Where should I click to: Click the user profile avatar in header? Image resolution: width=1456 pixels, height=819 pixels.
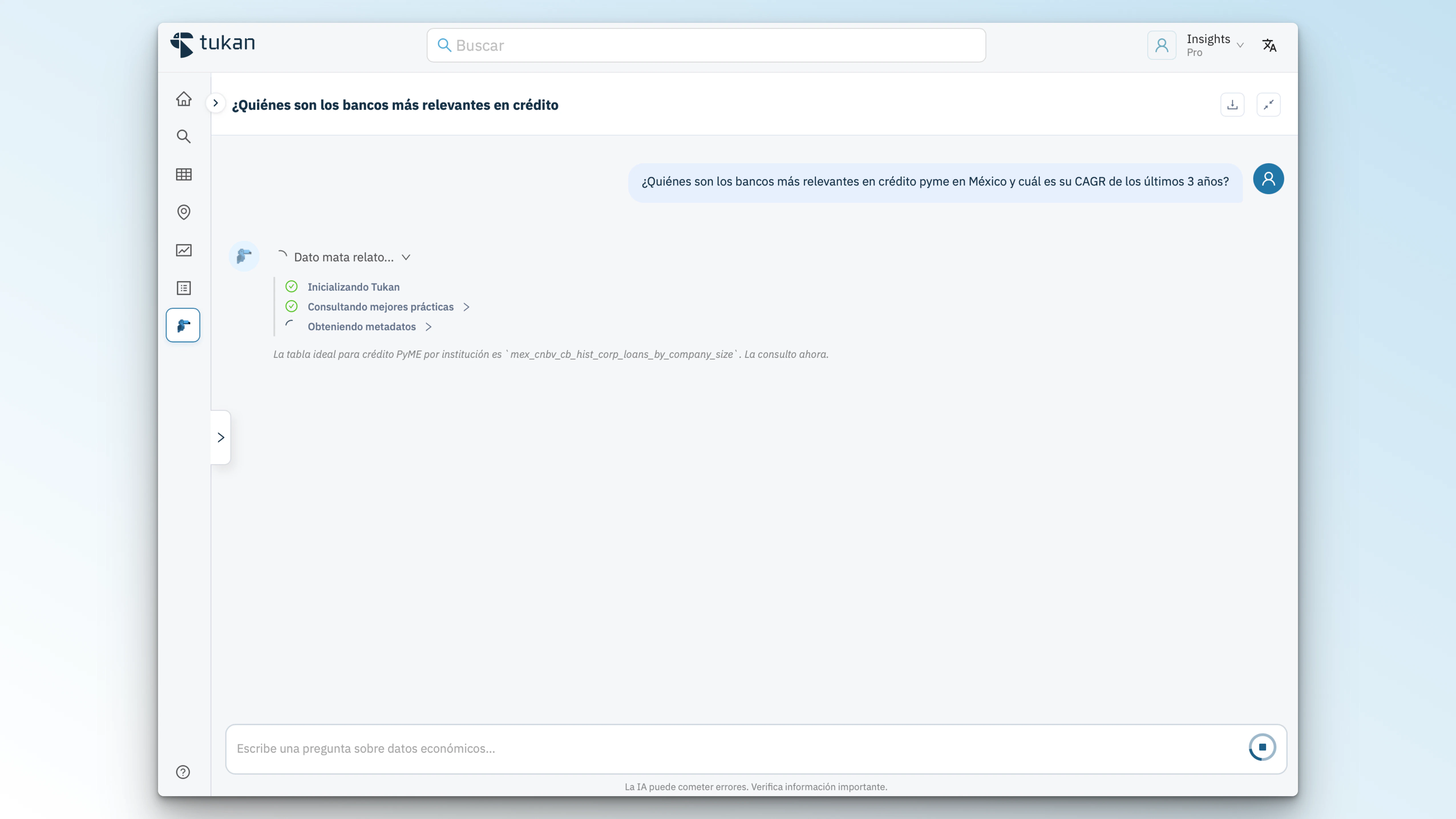[x=1162, y=45]
